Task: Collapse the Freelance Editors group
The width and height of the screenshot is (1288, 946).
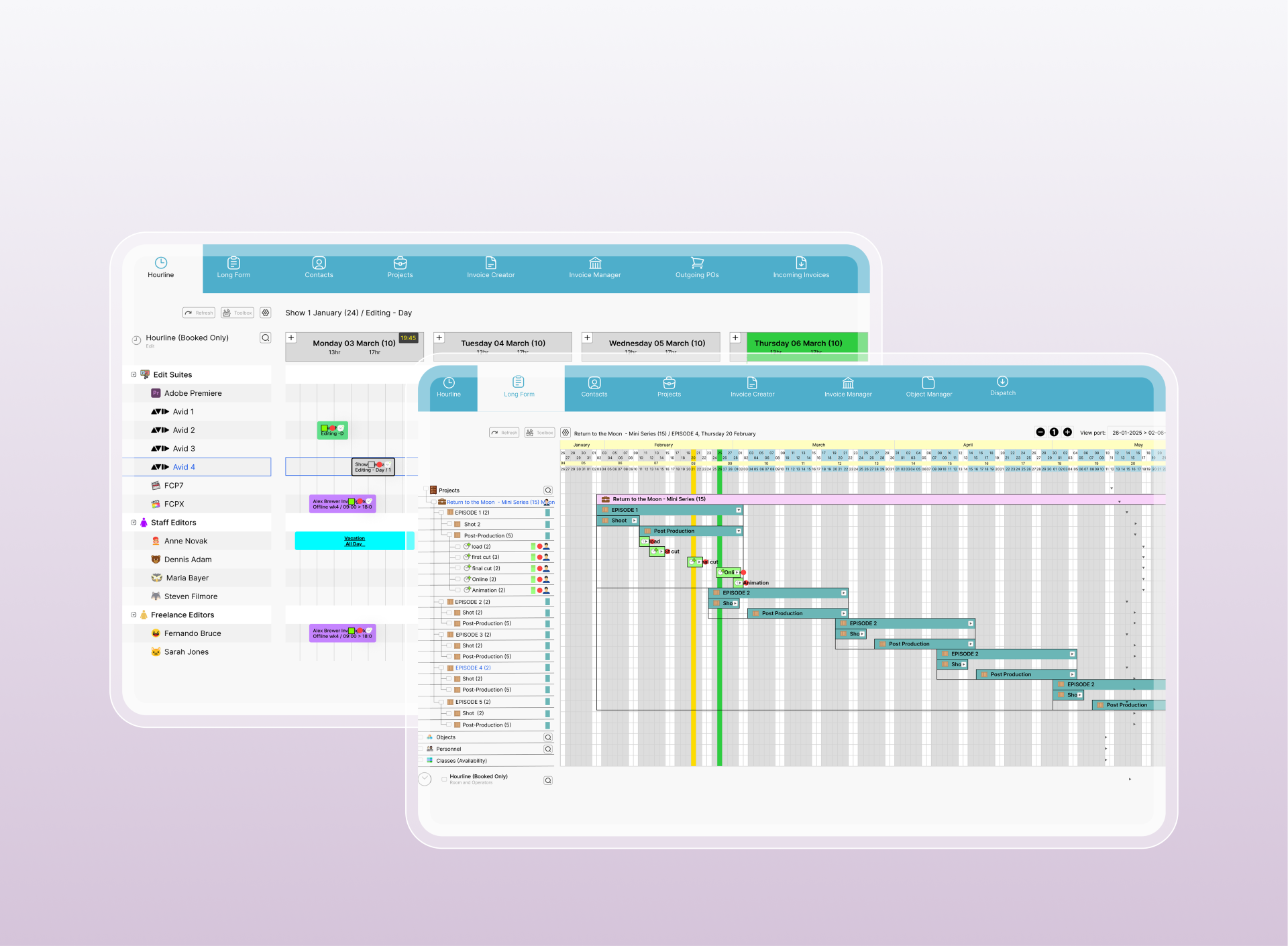Action: pyautogui.click(x=133, y=615)
